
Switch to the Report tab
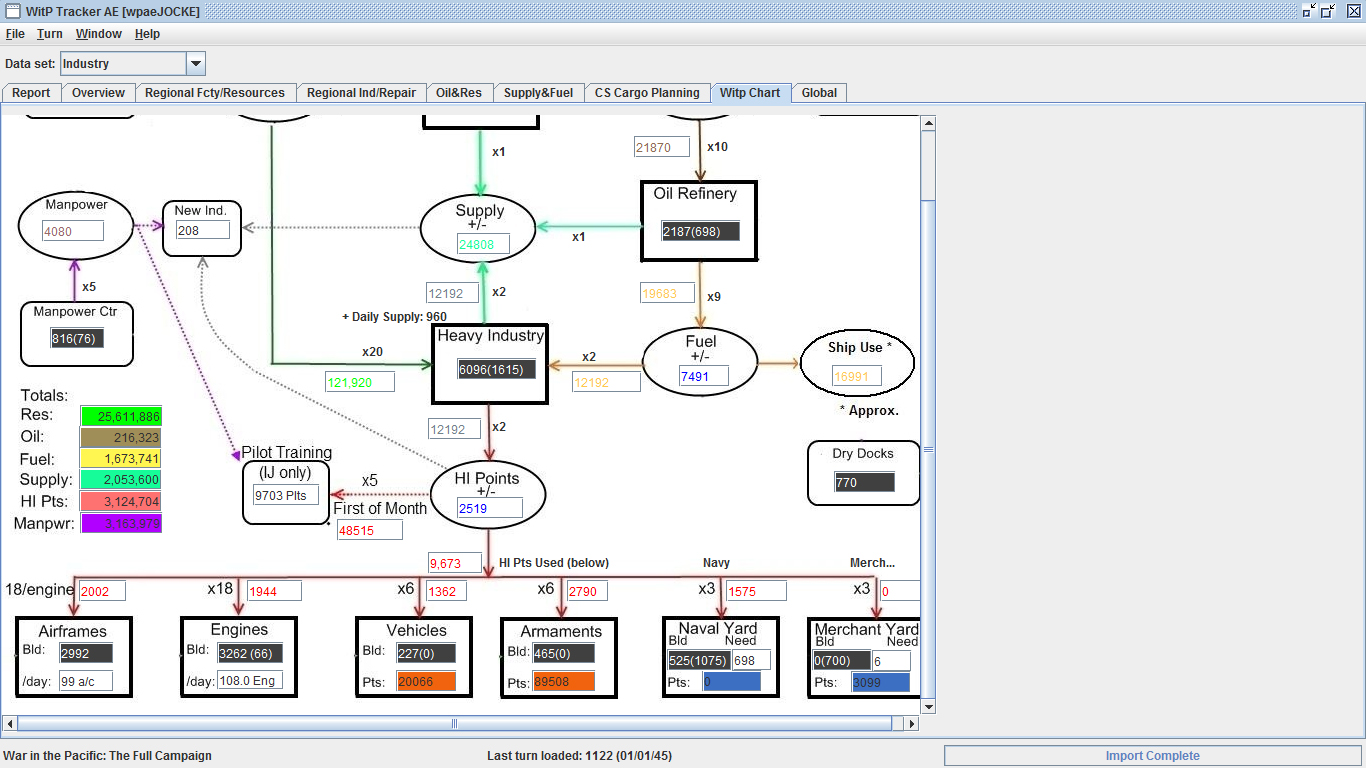31,93
